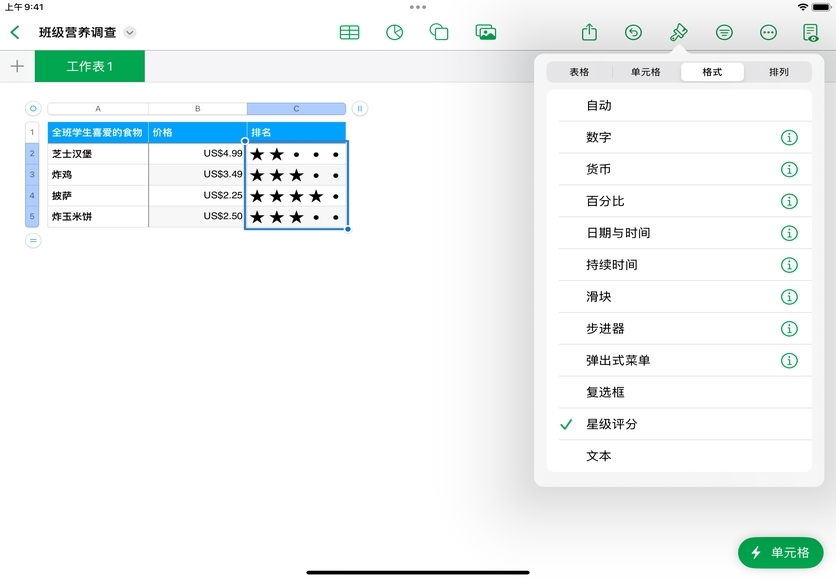Open info details for 弹出式菜单 format
The width and height of the screenshot is (836, 580).
click(x=789, y=360)
